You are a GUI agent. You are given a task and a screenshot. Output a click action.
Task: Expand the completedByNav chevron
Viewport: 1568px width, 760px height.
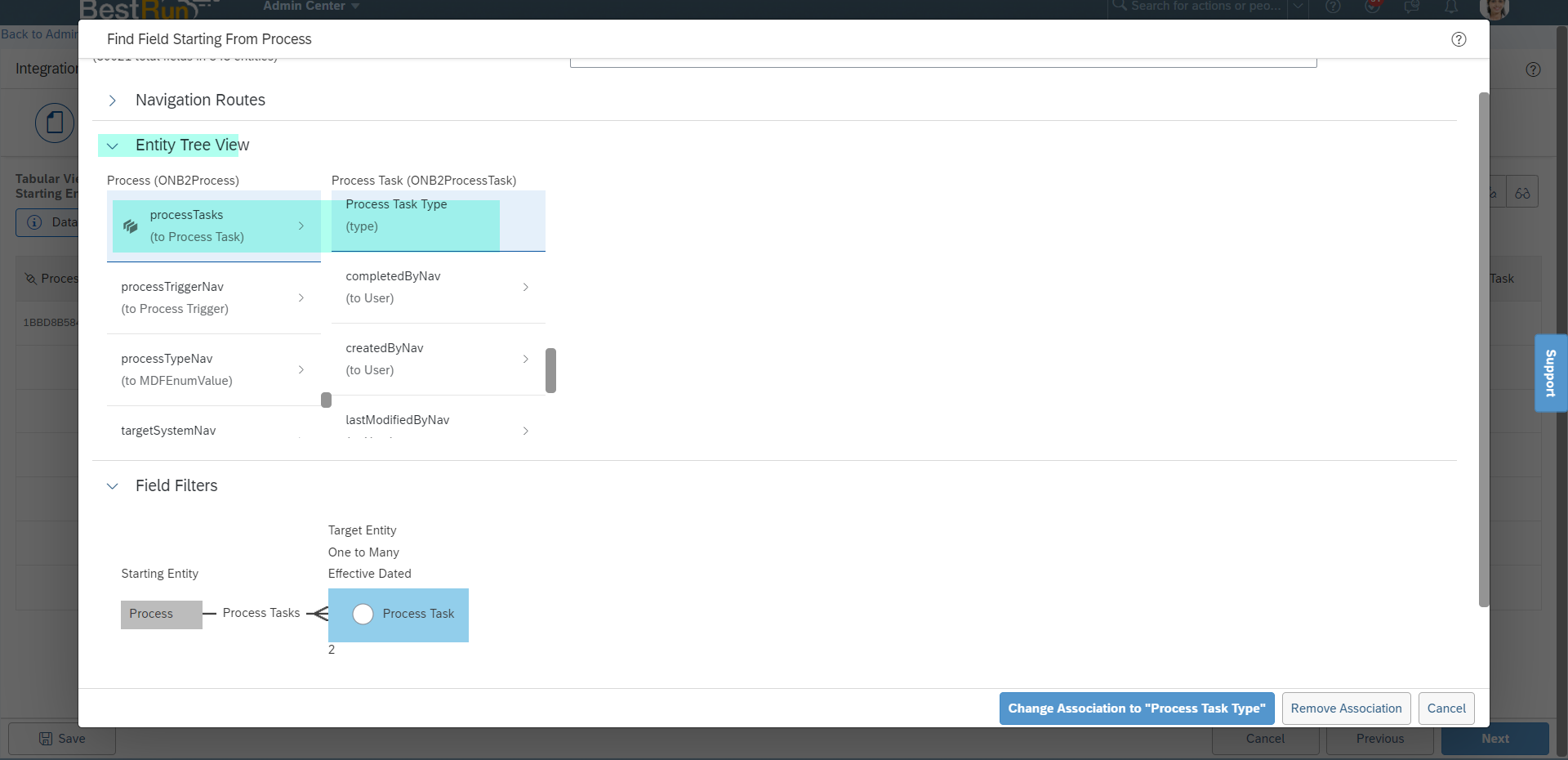click(x=526, y=287)
